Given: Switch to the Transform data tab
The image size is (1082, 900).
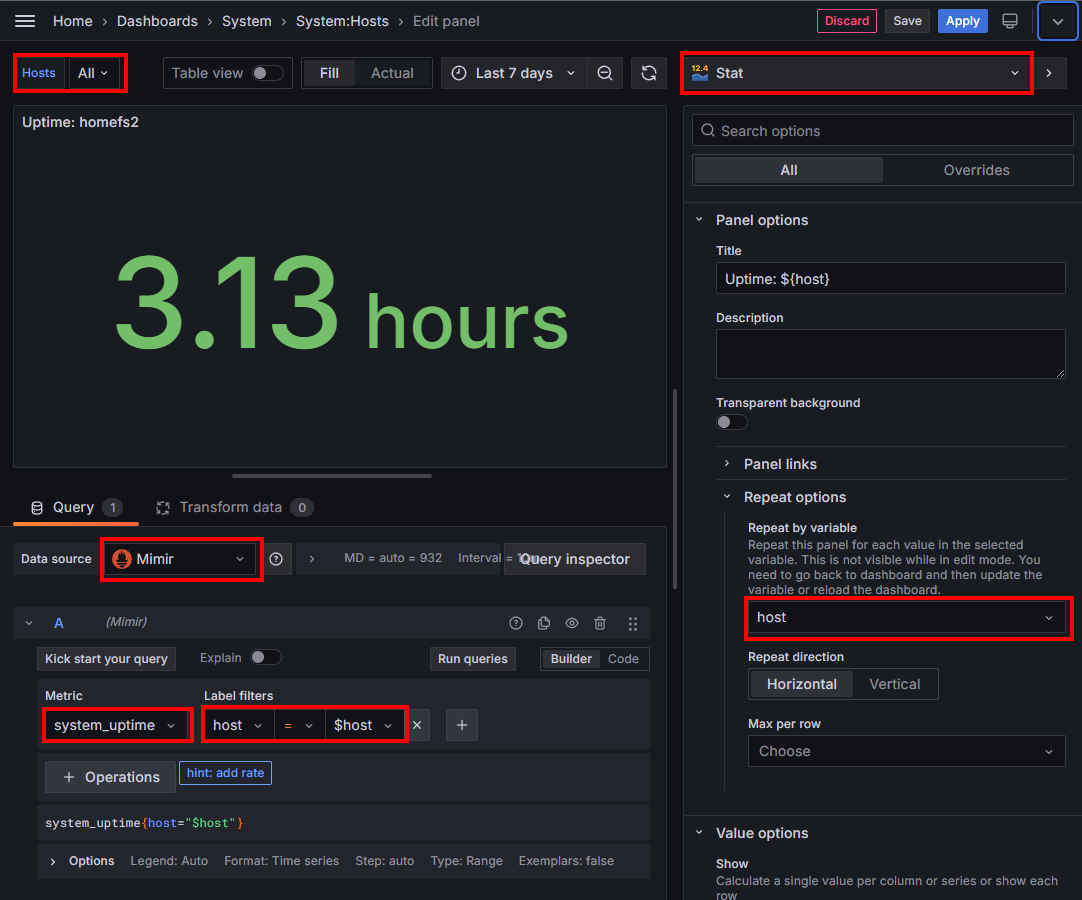Looking at the screenshot, I should pos(235,508).
